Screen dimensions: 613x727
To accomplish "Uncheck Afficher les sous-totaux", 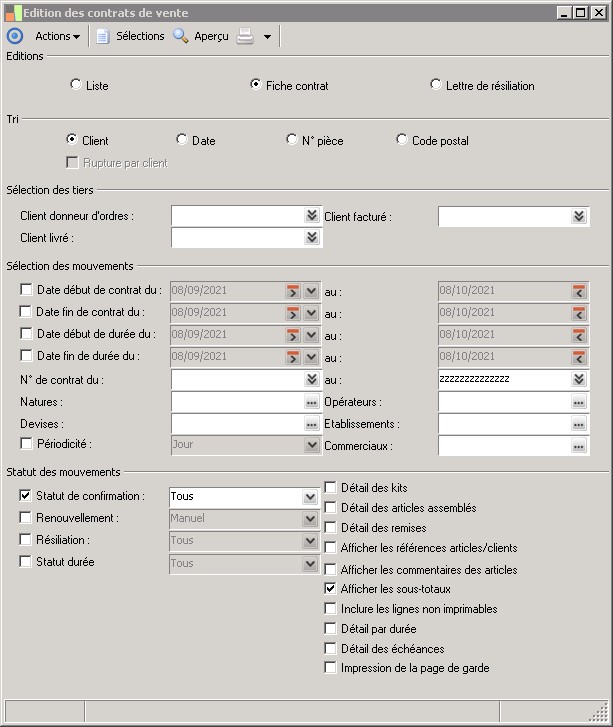I will [331, 589].
